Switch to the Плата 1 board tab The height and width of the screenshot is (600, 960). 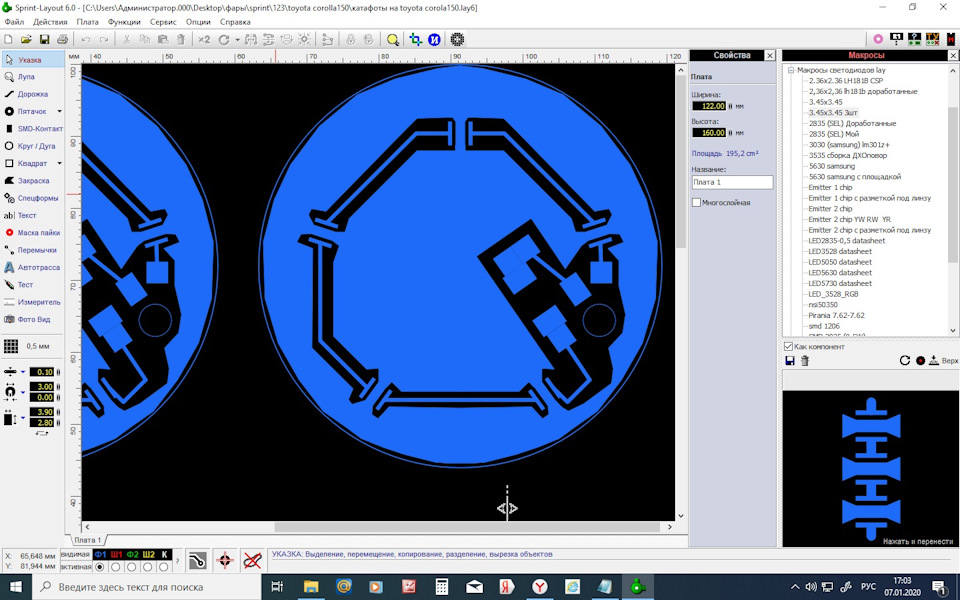[x=88, y=540]
